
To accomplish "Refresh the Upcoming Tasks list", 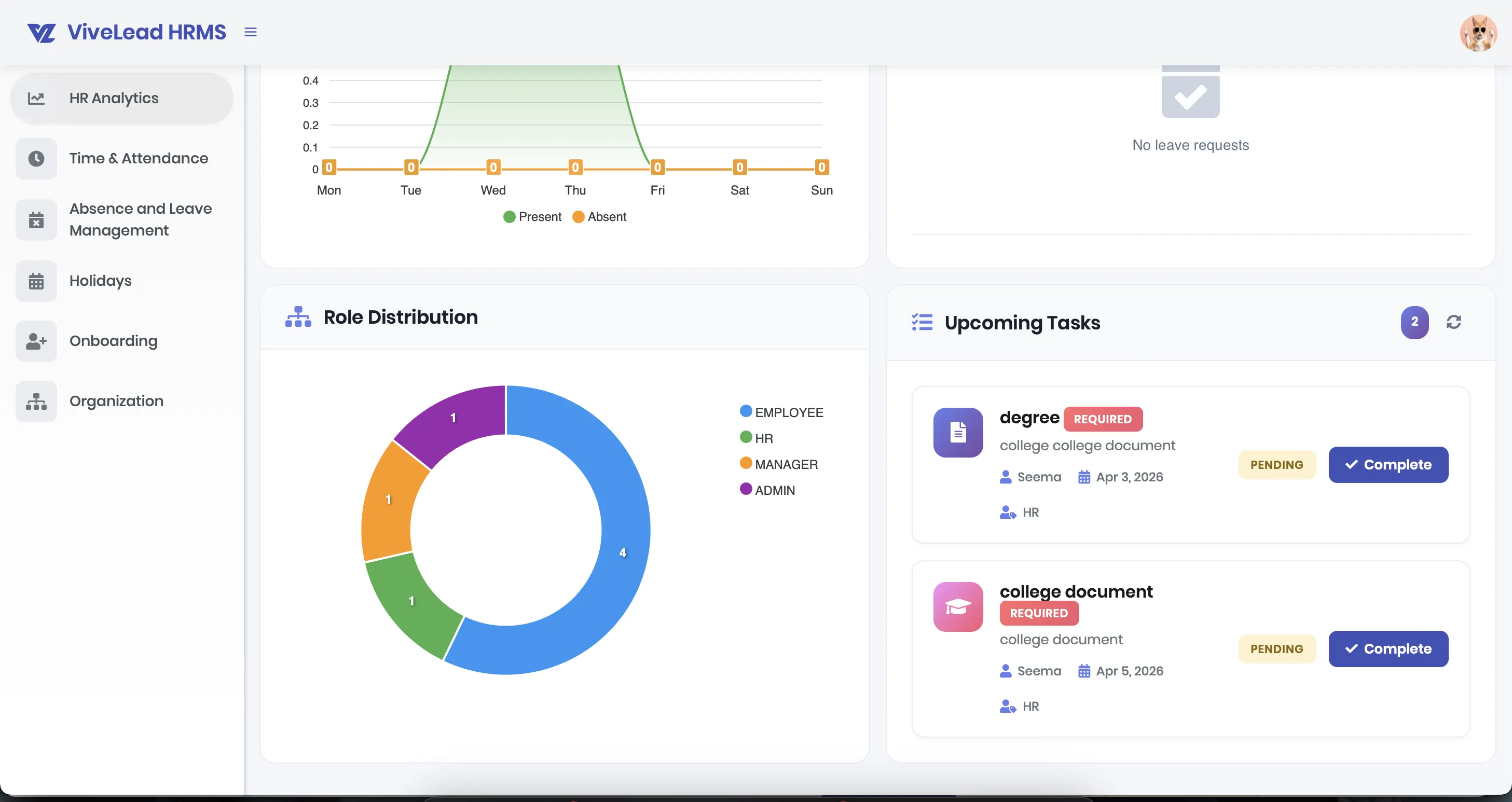I will (x=1454, y=322).
